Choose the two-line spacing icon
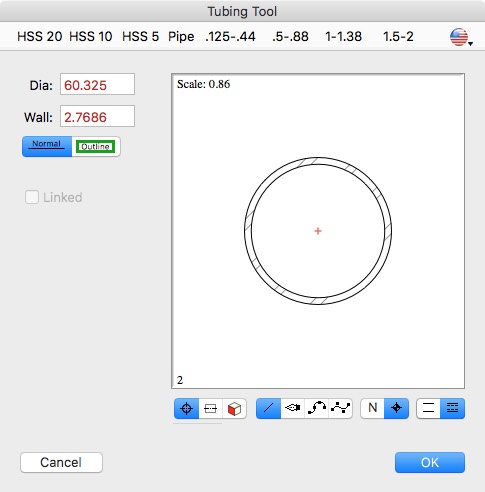Image resolution: width=485 pixels, height=492 pixels. coord(428,408)
